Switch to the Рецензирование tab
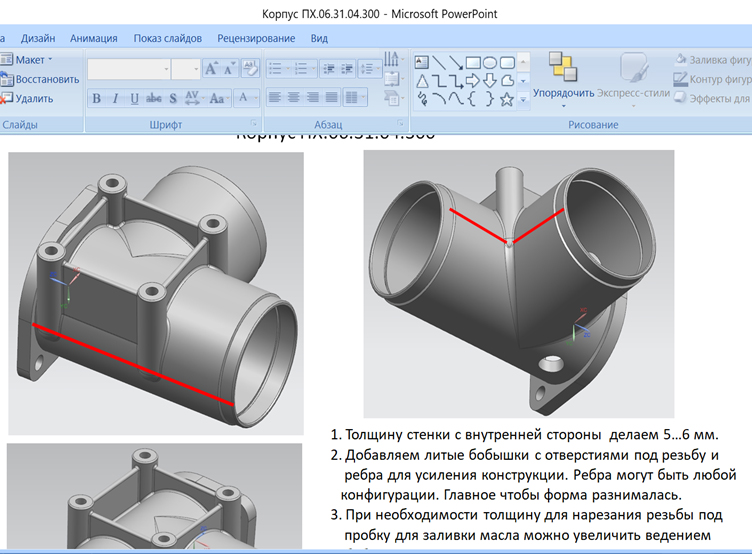Image resolution: width=752 pixels, height=554 pixels. tap(256, 38)
